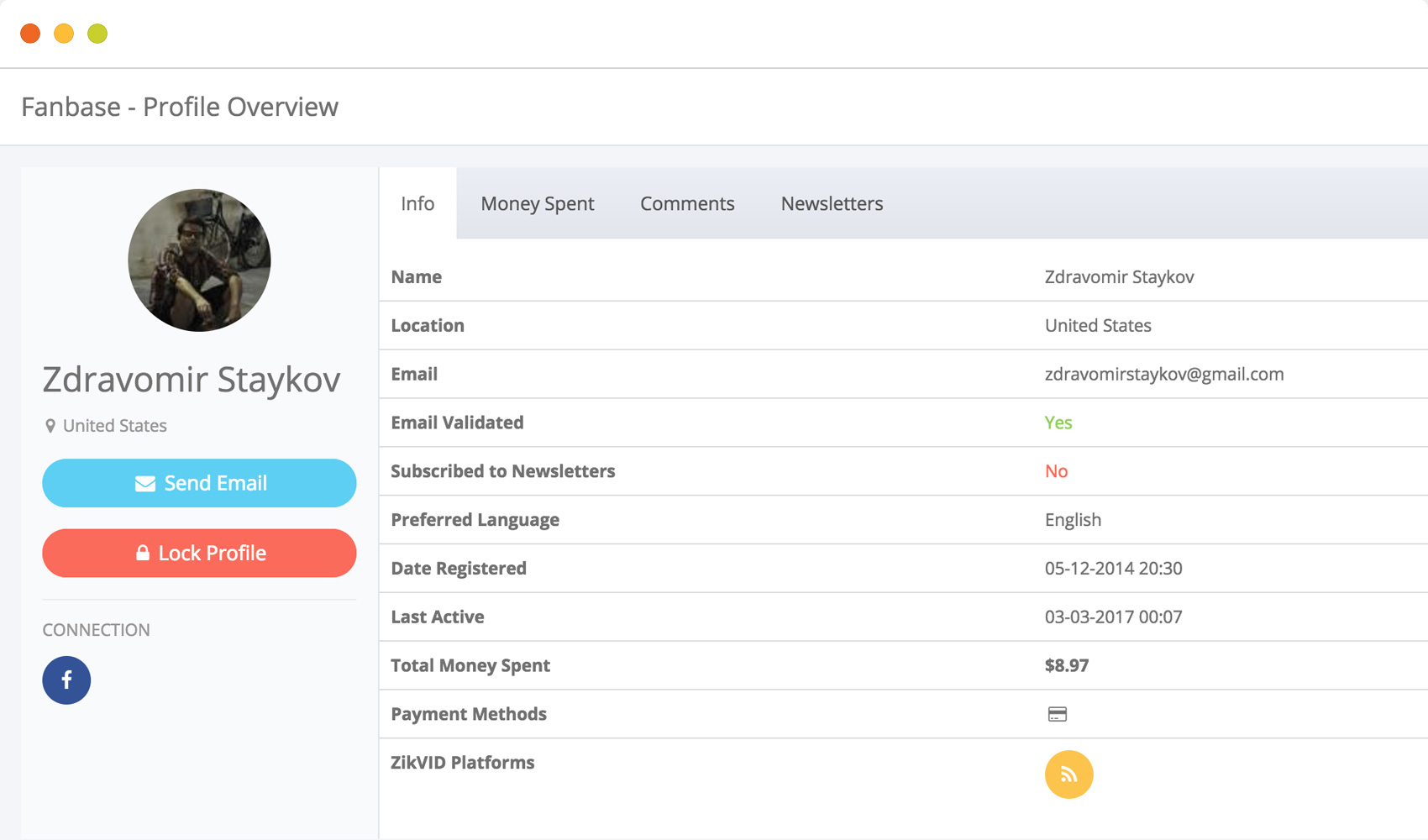This screenshot has height=840, width=1428.
Task: Click the large Zdravomir Staykov name heading
Action: tap(192, 379)
